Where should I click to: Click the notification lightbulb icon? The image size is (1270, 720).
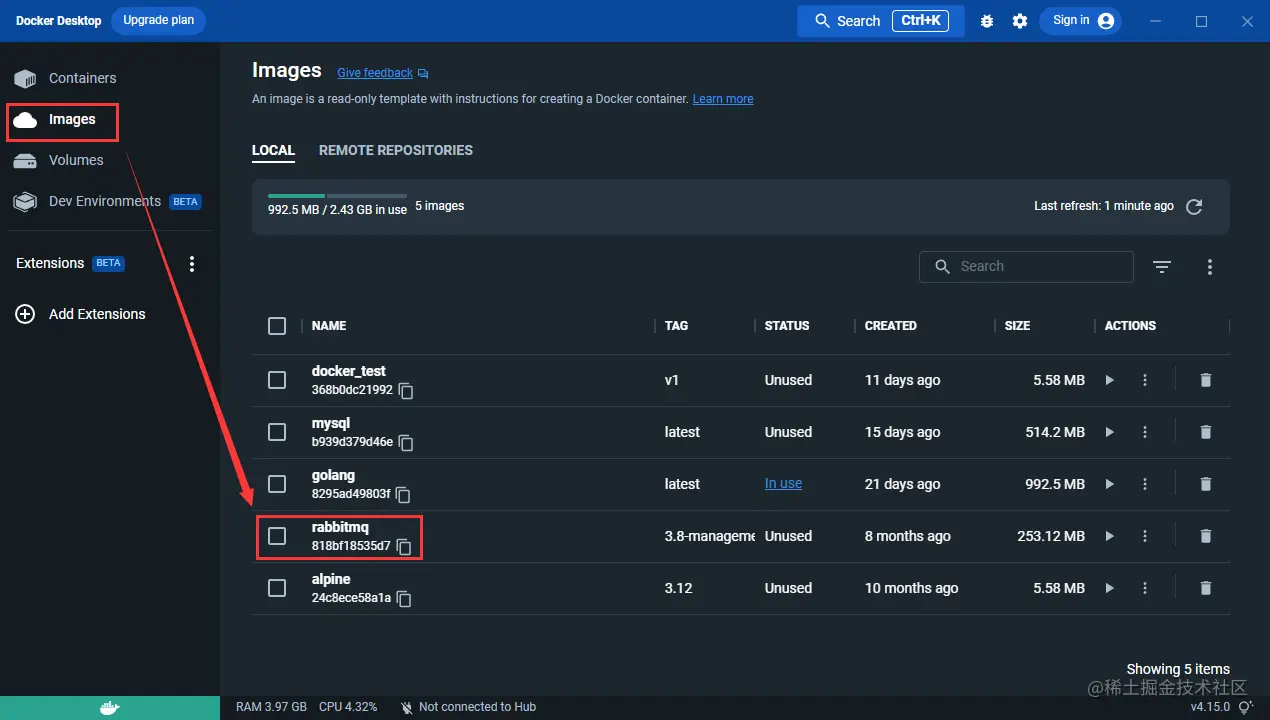1245,707
